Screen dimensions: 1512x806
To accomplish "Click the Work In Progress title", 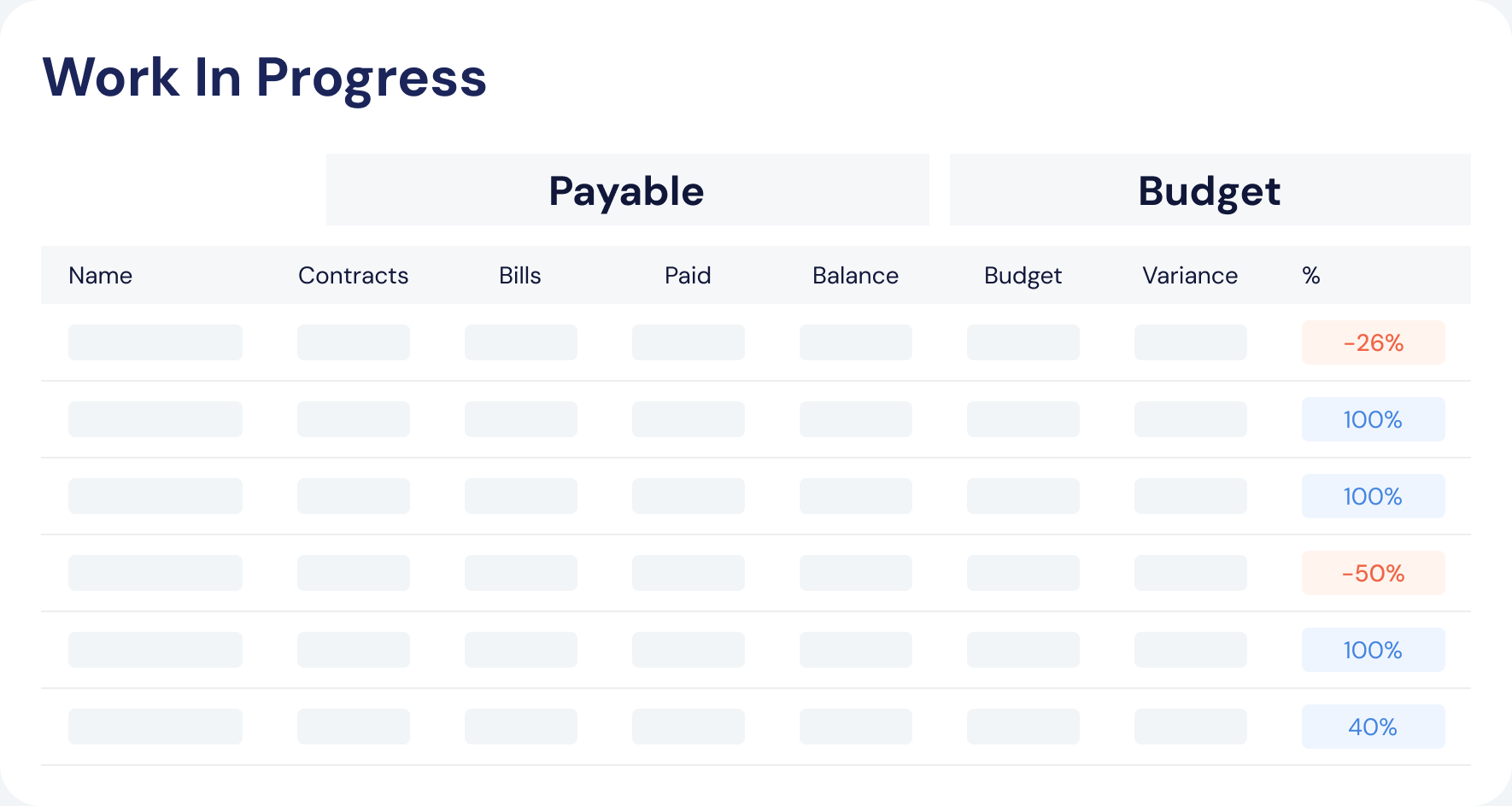I will click(265, 78).
